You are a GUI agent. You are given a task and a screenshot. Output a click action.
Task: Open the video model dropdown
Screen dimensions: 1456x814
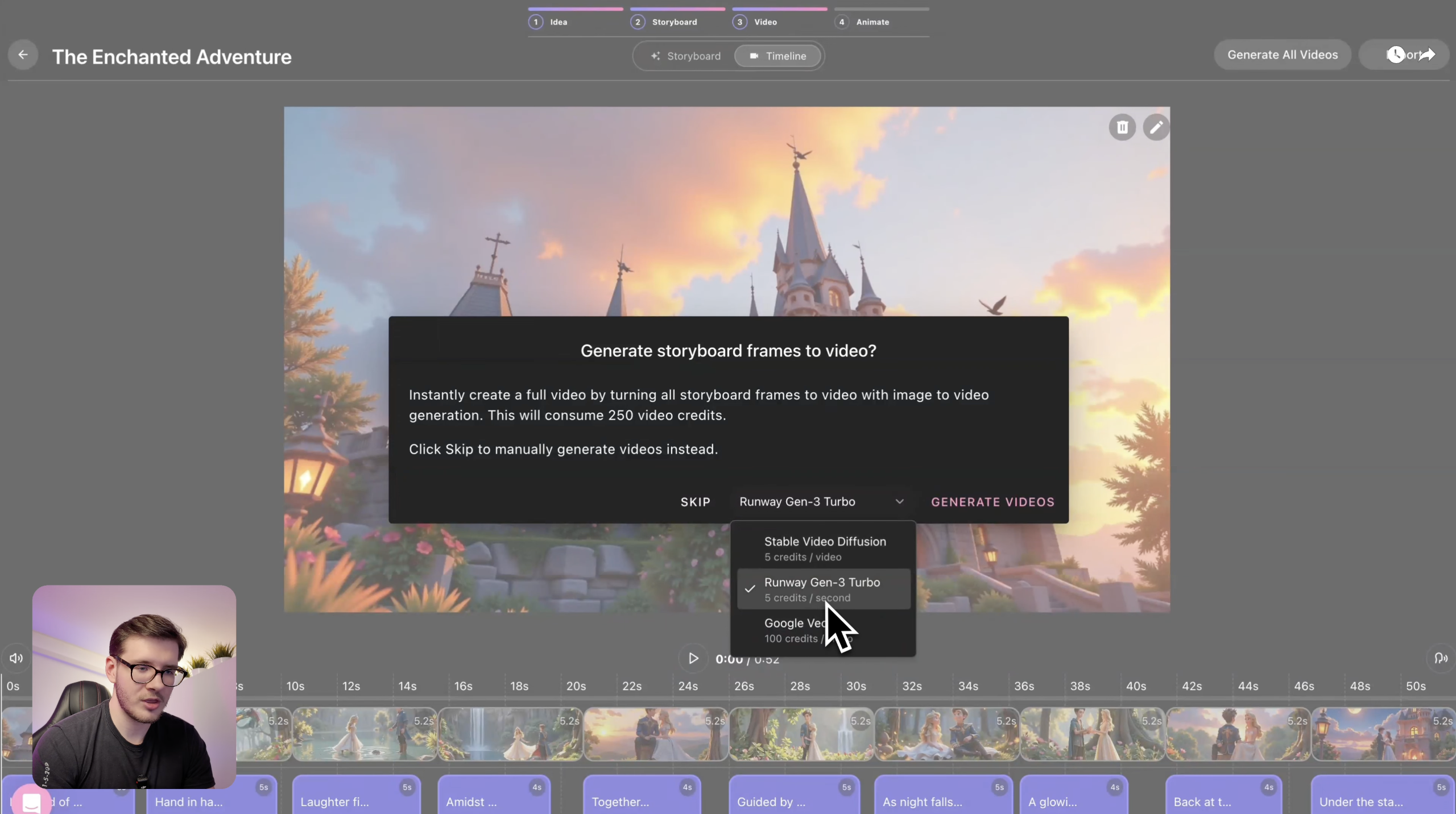[x=821, y=501]
